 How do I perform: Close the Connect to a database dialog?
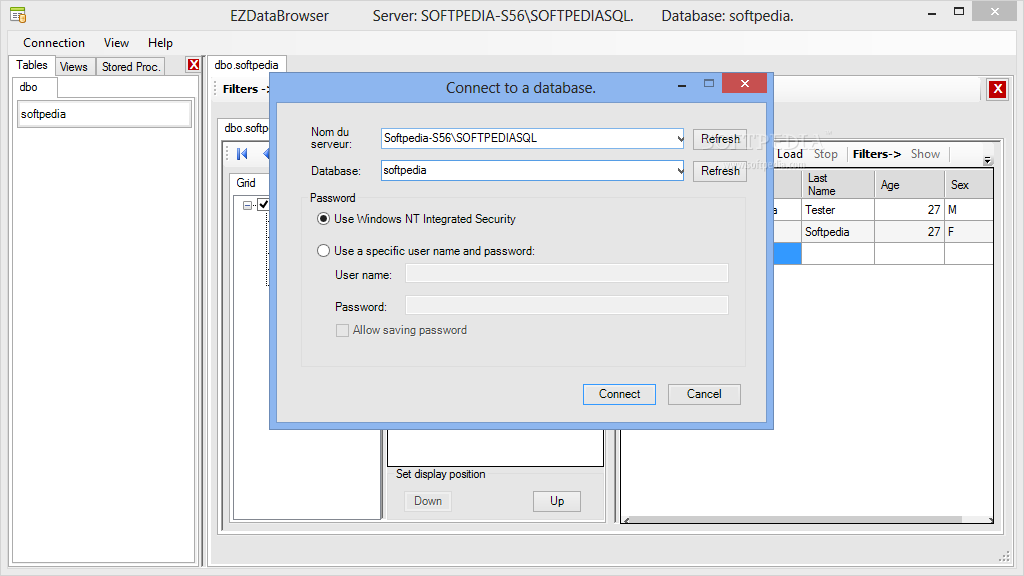click(x=744, y=84)
